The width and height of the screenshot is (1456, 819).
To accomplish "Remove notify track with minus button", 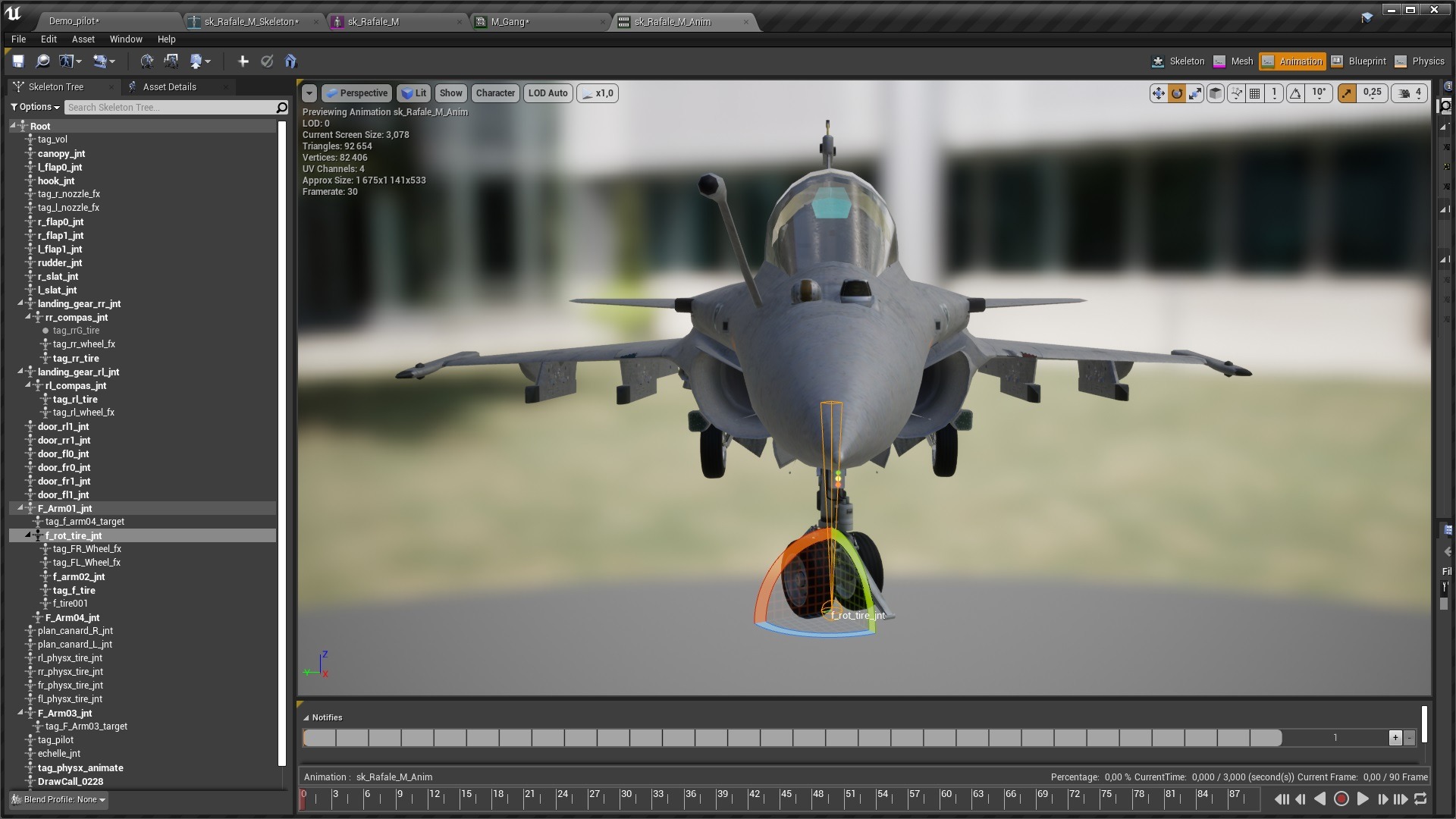I will pyautogui.click(x=1410, y=738).
